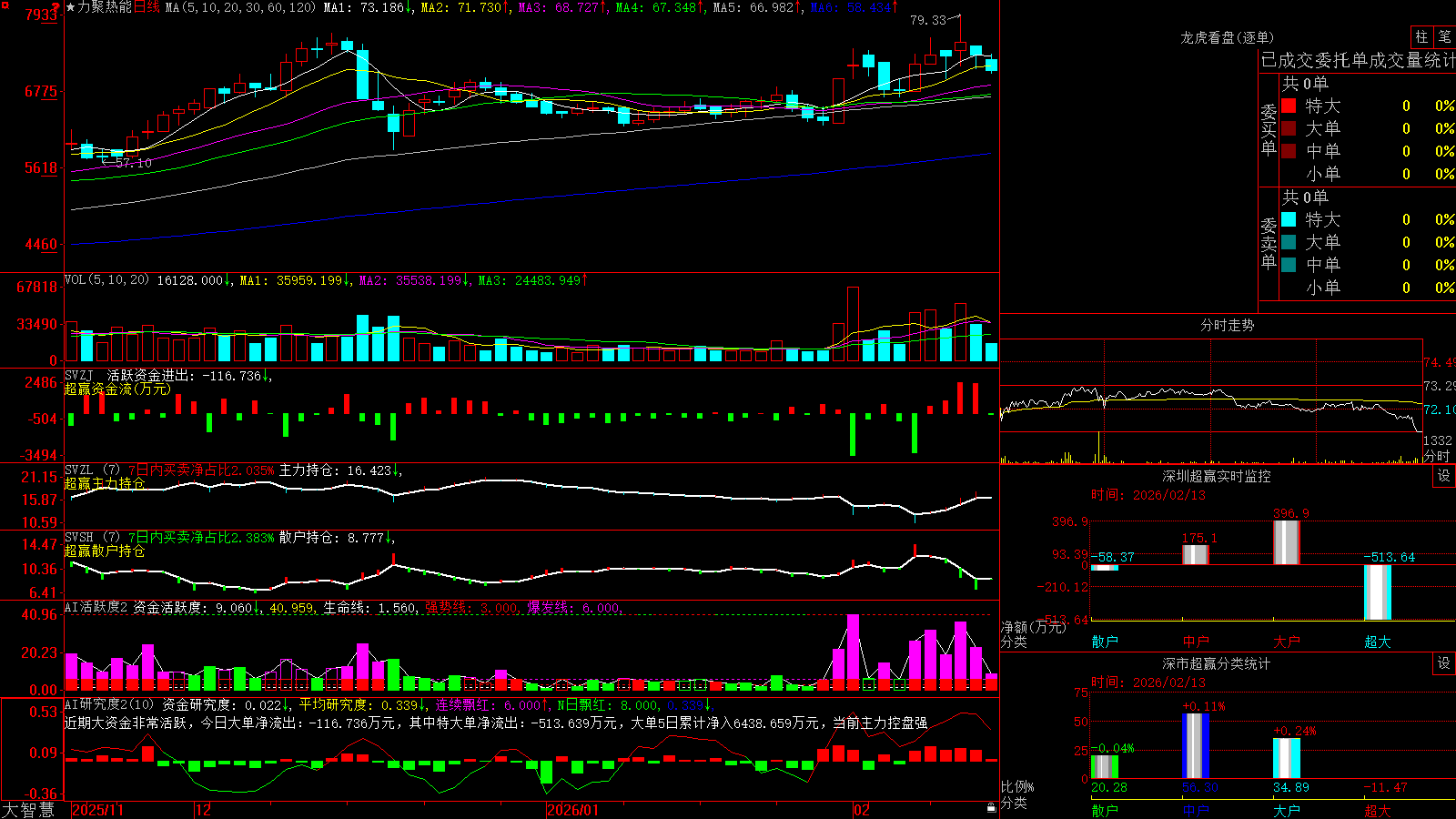Click the 龙虎看盘(逐单) panel title
Image resolution: width=1456 pixels, height=819 pixels.
[1228, 37]
